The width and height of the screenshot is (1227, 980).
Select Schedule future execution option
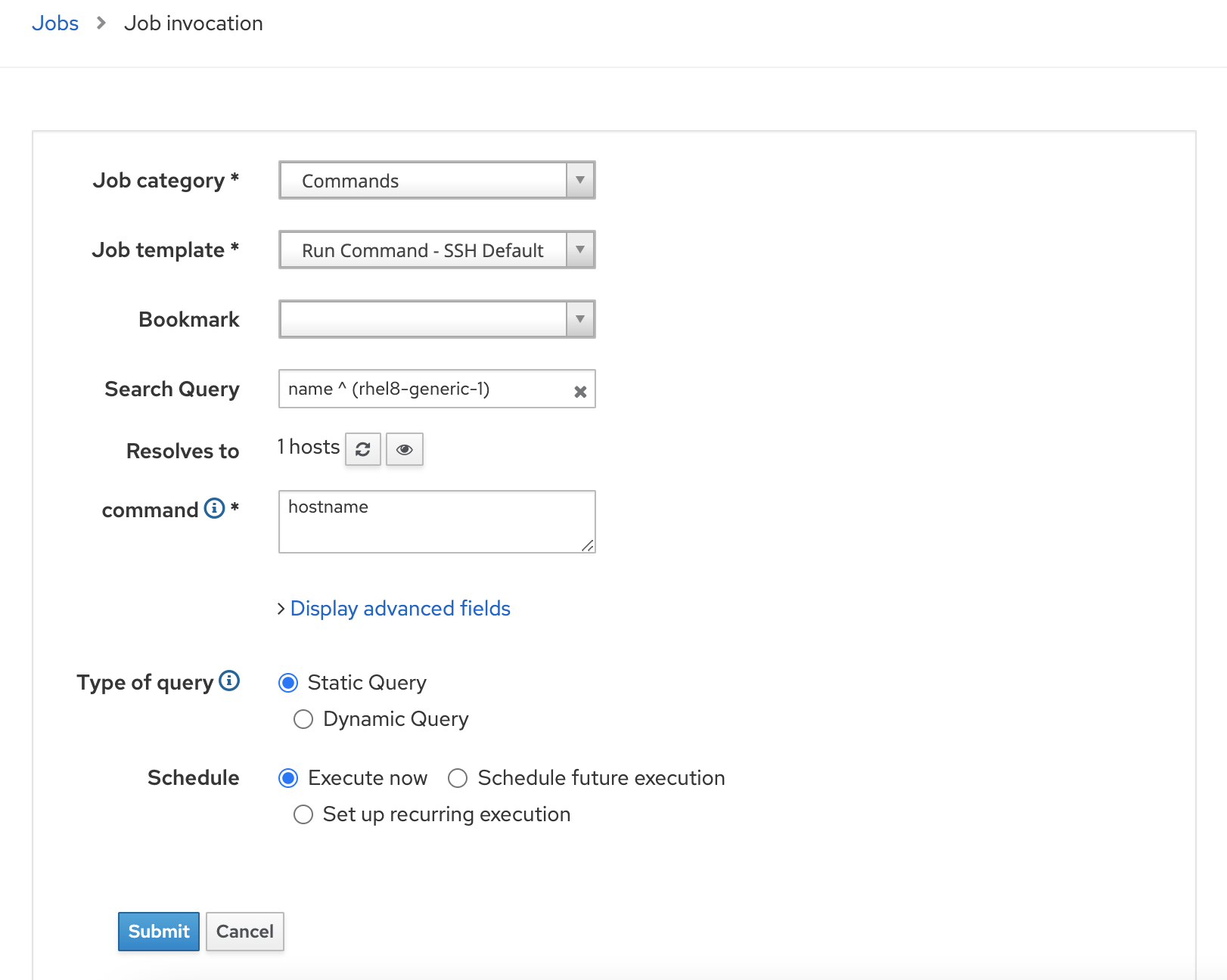pos(458,778)
